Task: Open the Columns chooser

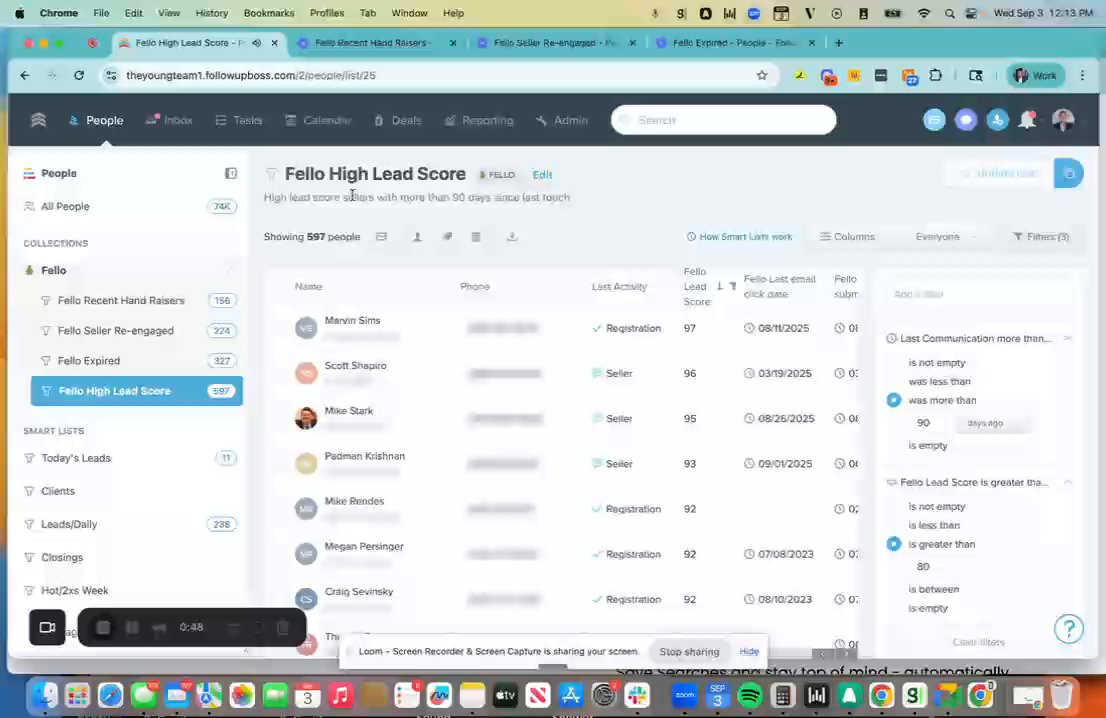Action: tap(847, 237)
